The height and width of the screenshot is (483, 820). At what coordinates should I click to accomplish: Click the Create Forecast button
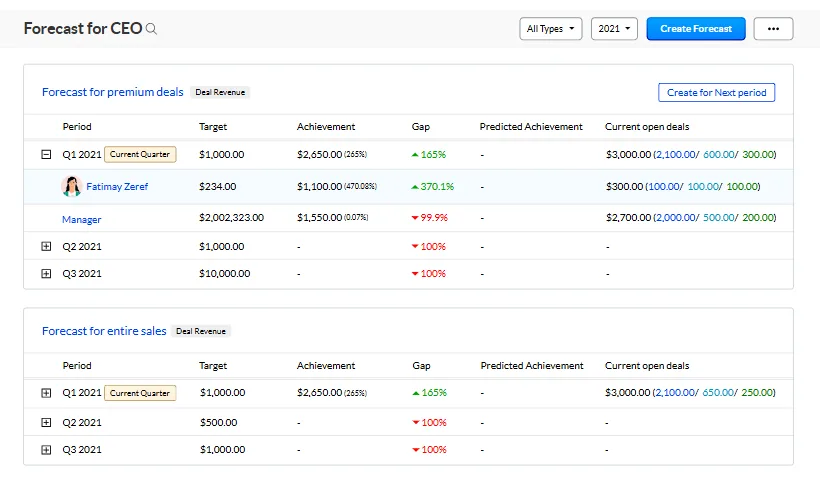696,29
